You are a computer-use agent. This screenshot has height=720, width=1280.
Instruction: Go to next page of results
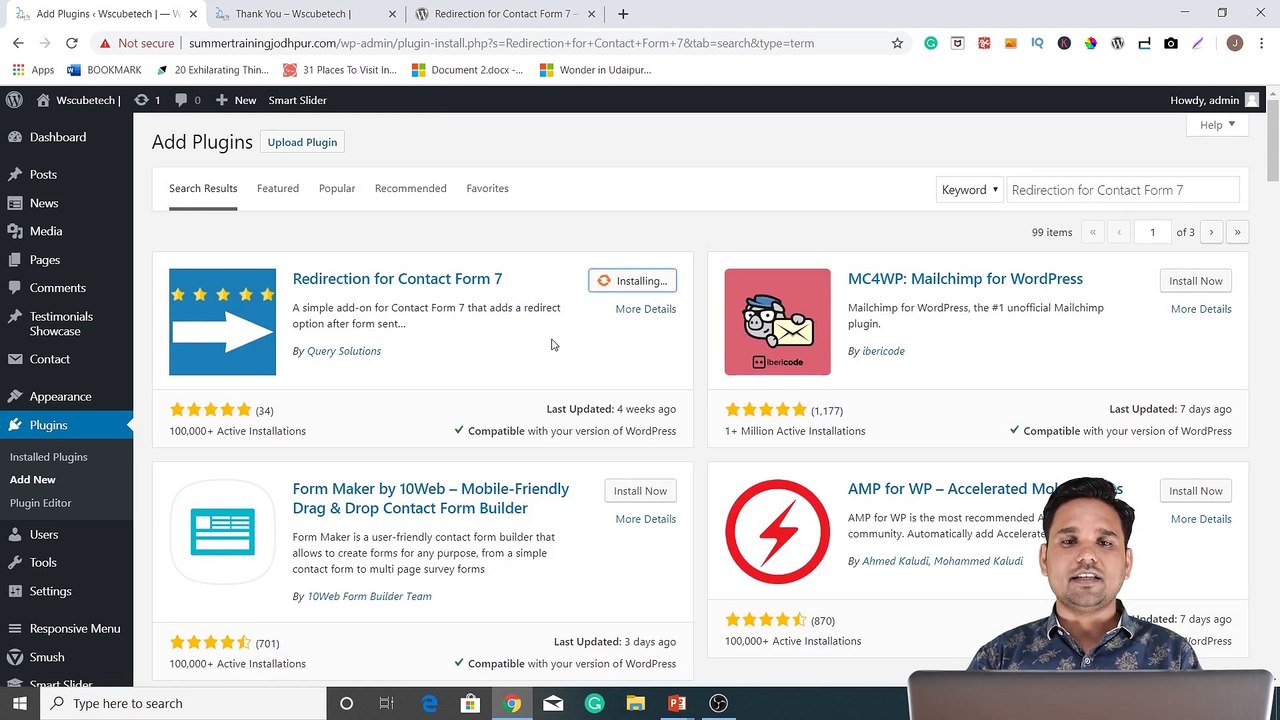pos(1211,232)
